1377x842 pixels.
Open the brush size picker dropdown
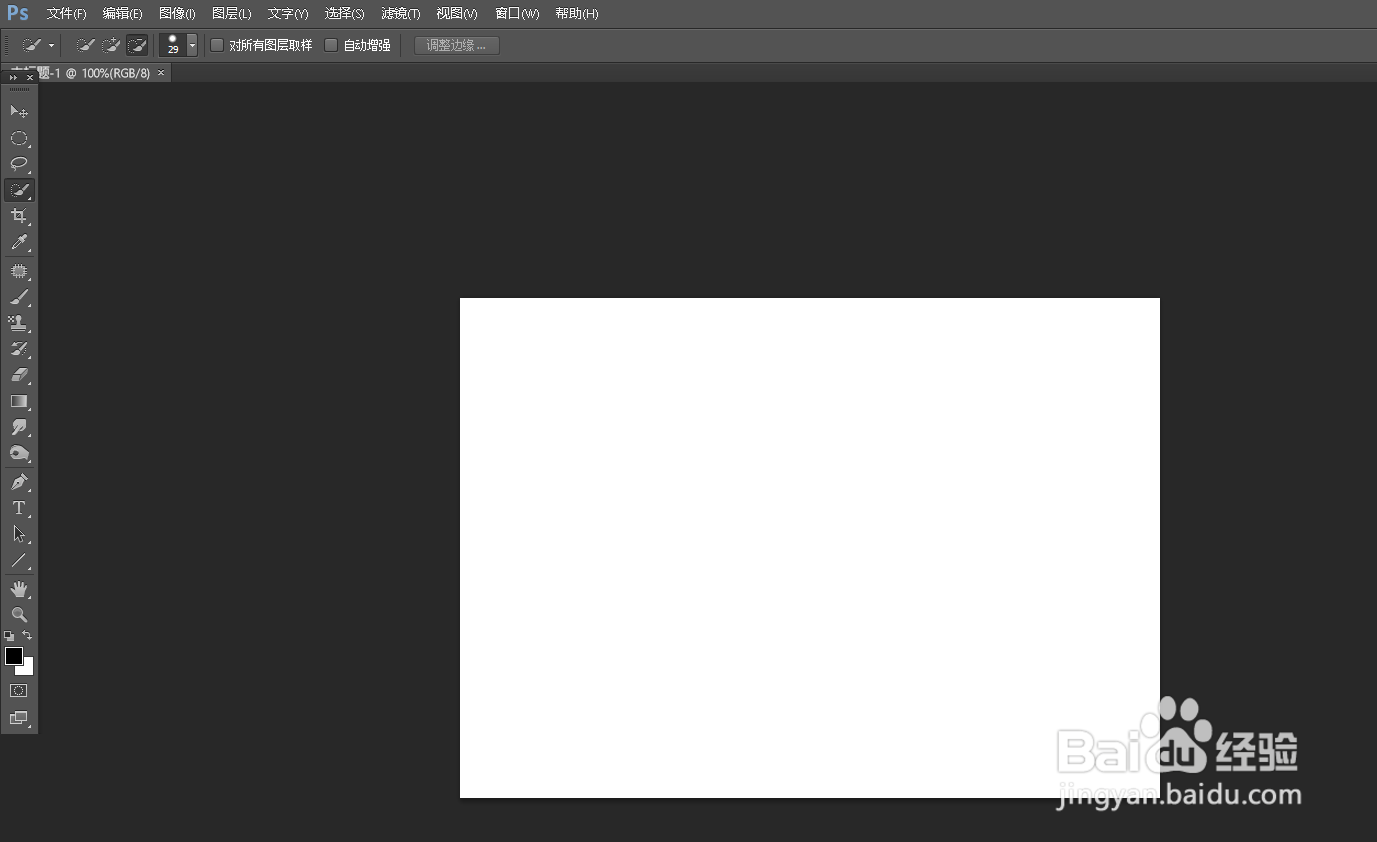(191, 44)
